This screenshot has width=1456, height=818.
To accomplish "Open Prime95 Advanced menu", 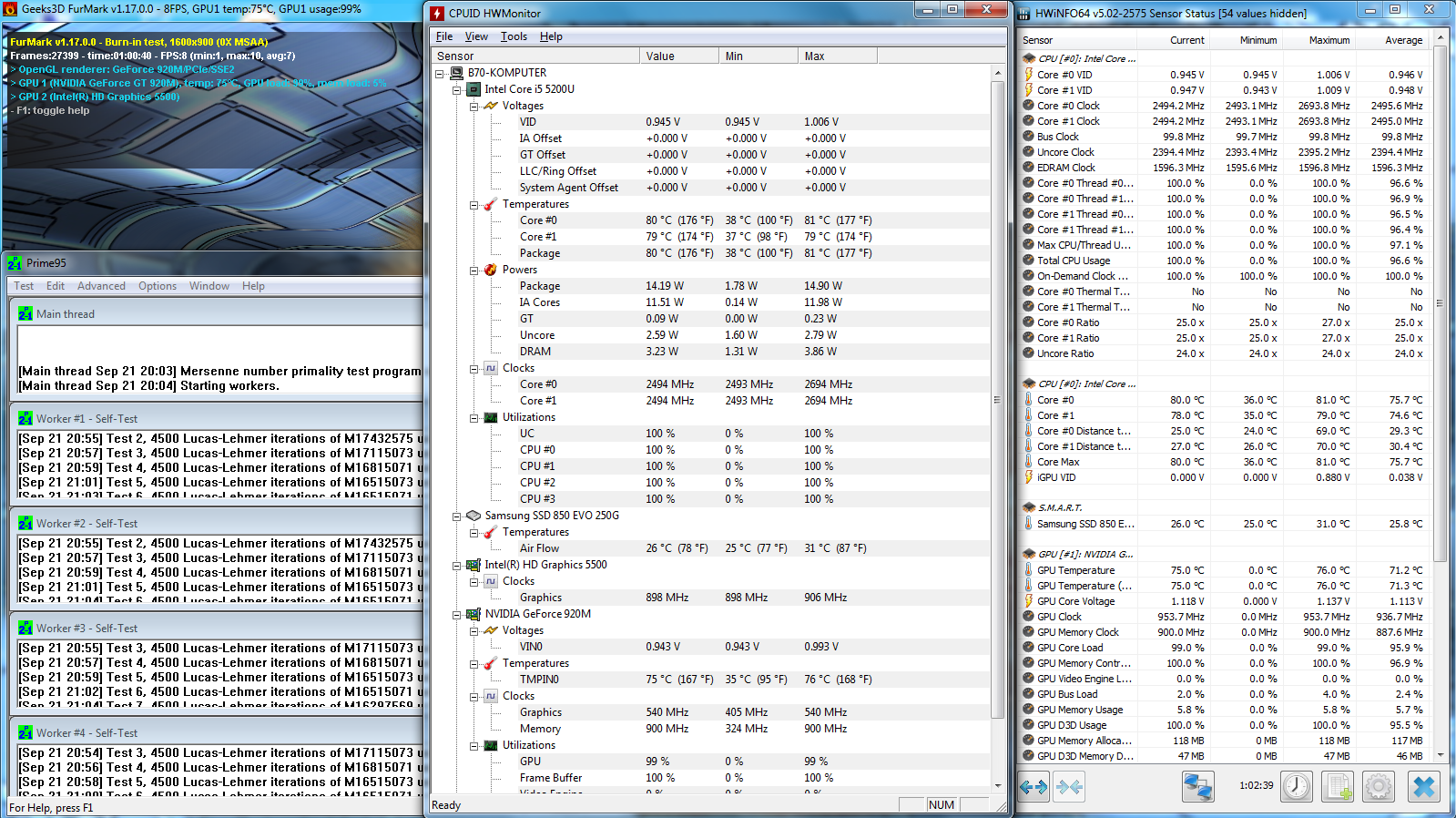I will (101, 286).
